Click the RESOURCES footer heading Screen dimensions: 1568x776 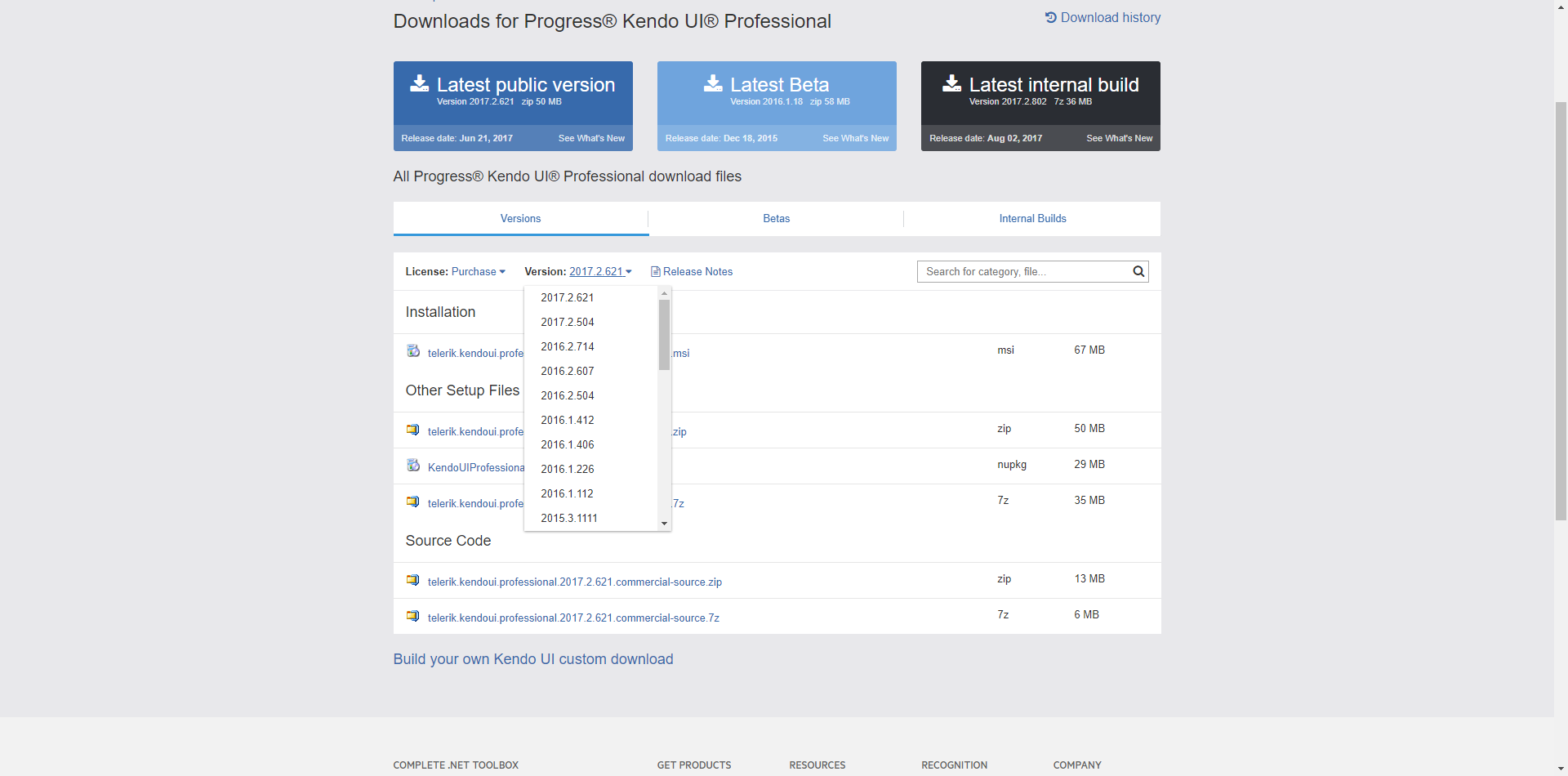(817, 765)
